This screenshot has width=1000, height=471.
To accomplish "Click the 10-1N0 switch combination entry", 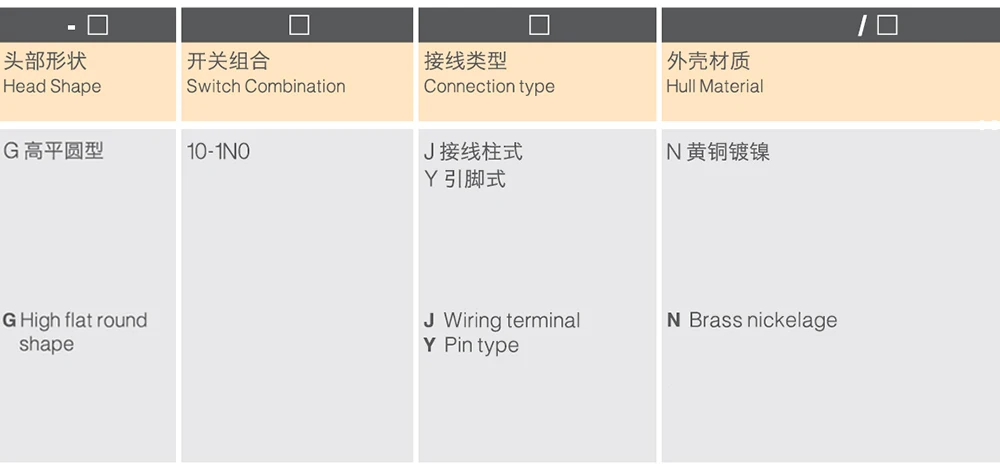I will 218,152.
